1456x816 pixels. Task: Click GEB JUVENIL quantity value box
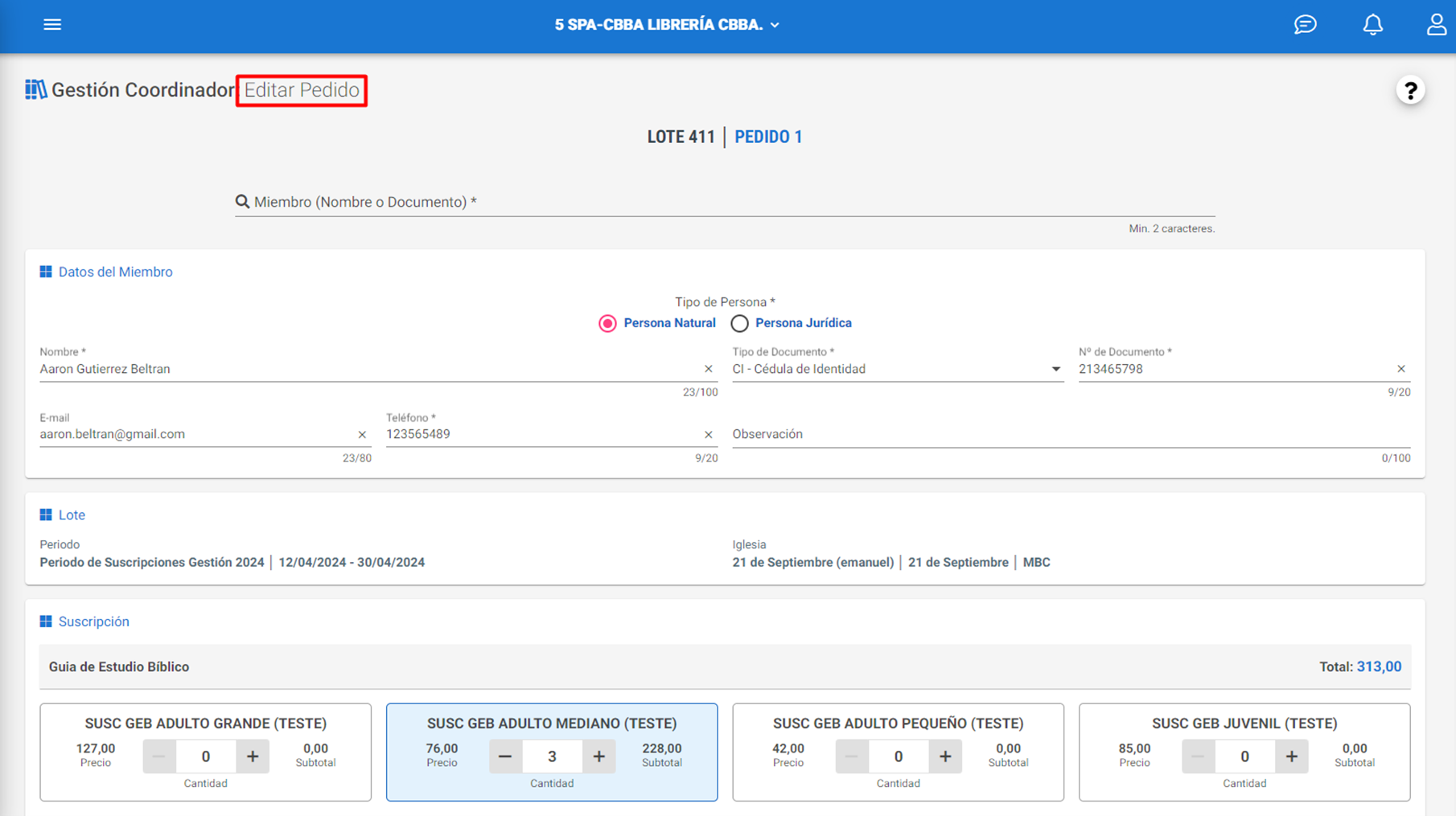(x=1245, y=757)
